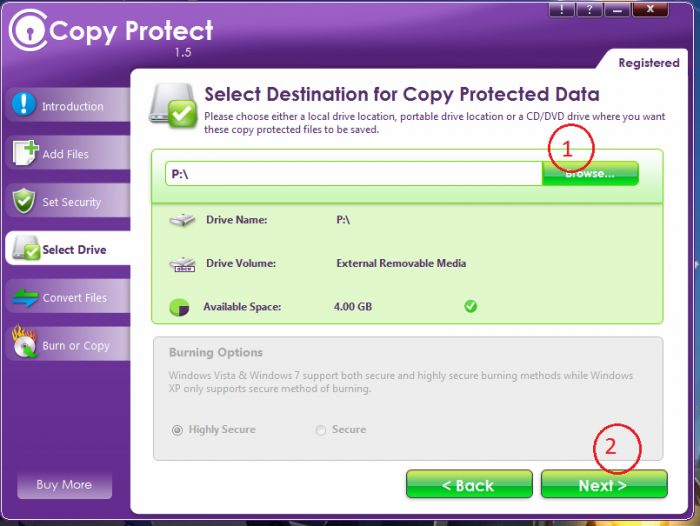Click the Registered status tab
The width and height of the screenshot is (700, 526).
[x=648, y=62]
